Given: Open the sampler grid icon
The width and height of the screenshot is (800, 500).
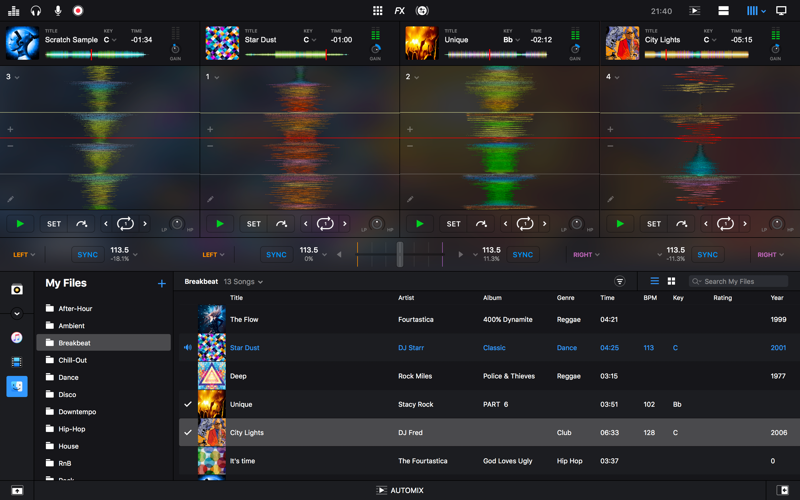Looking at the screenshot, I should [378, 11].
